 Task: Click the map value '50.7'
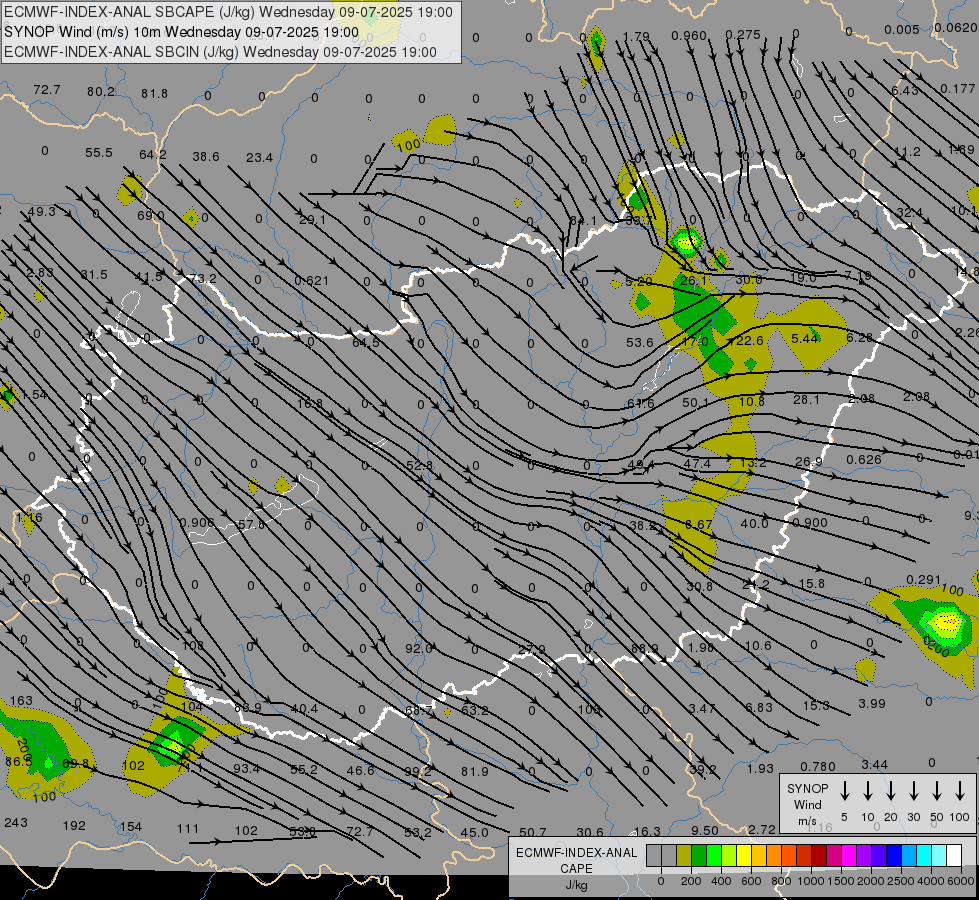pyautogui.click(x=532, y=833)
